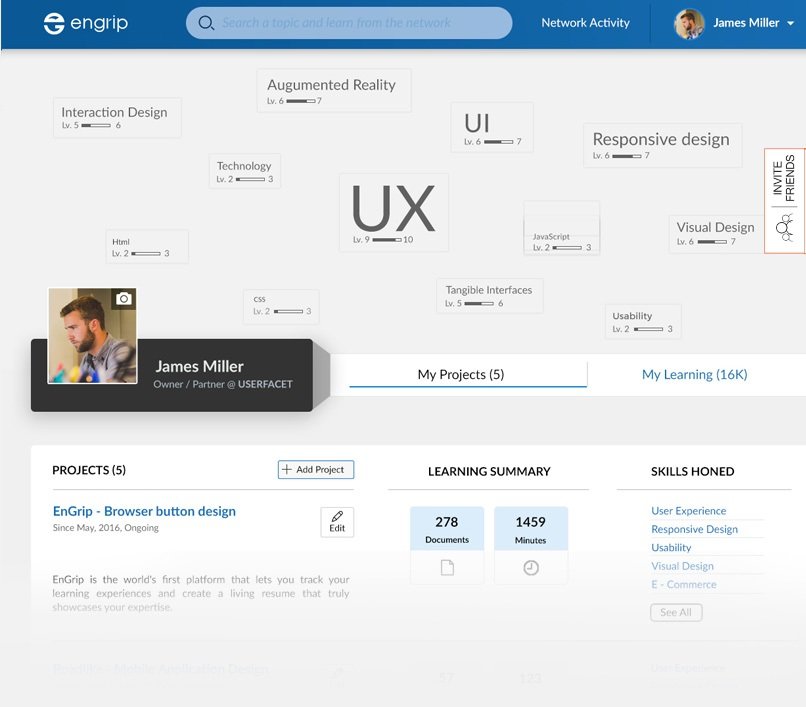This screenshot has width=806, height=707.
Task: Click the clock icon below the Minutes count
Action: tap(531, 567)
